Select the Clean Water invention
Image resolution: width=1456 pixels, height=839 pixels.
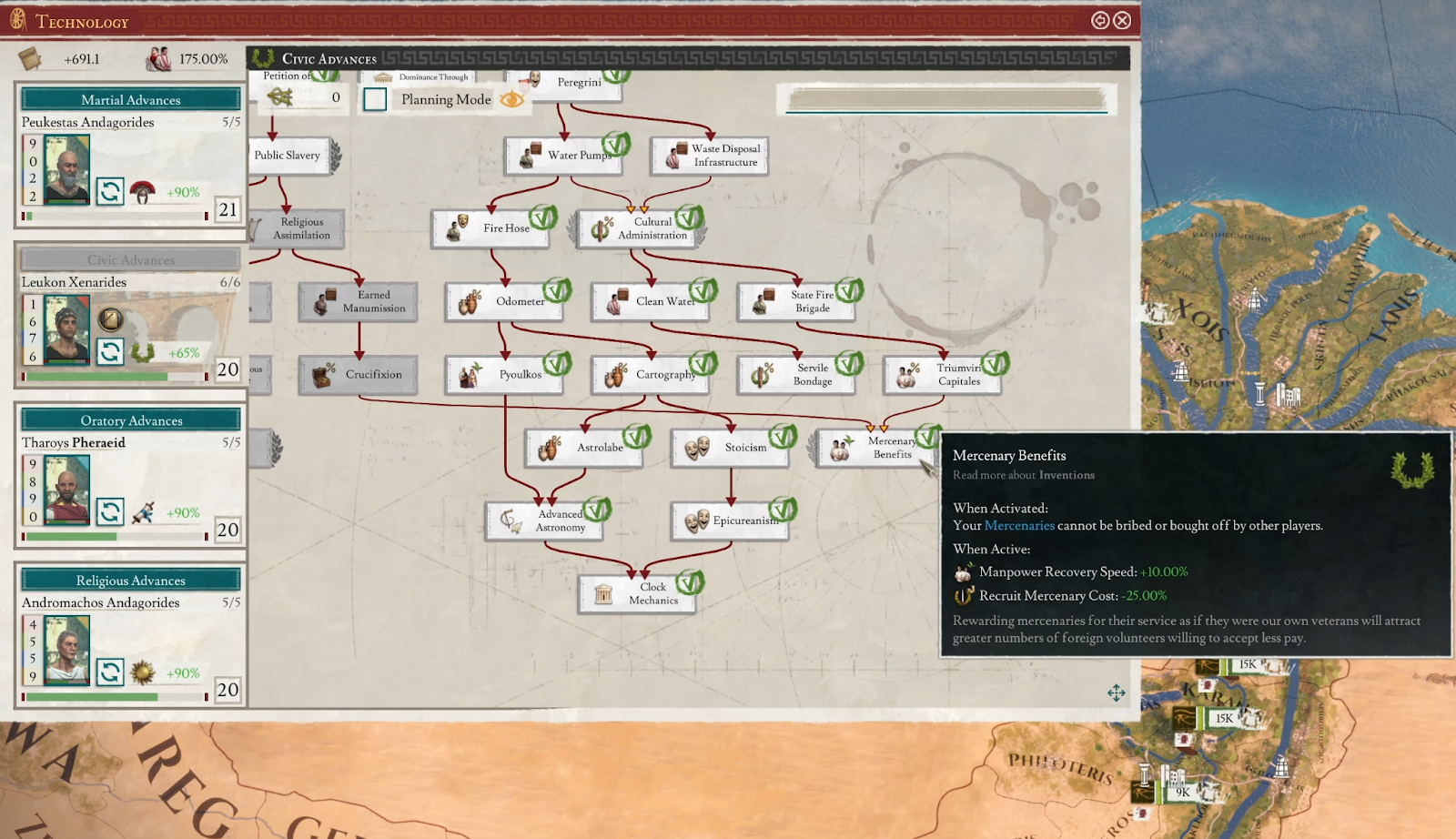click(651, 301)
